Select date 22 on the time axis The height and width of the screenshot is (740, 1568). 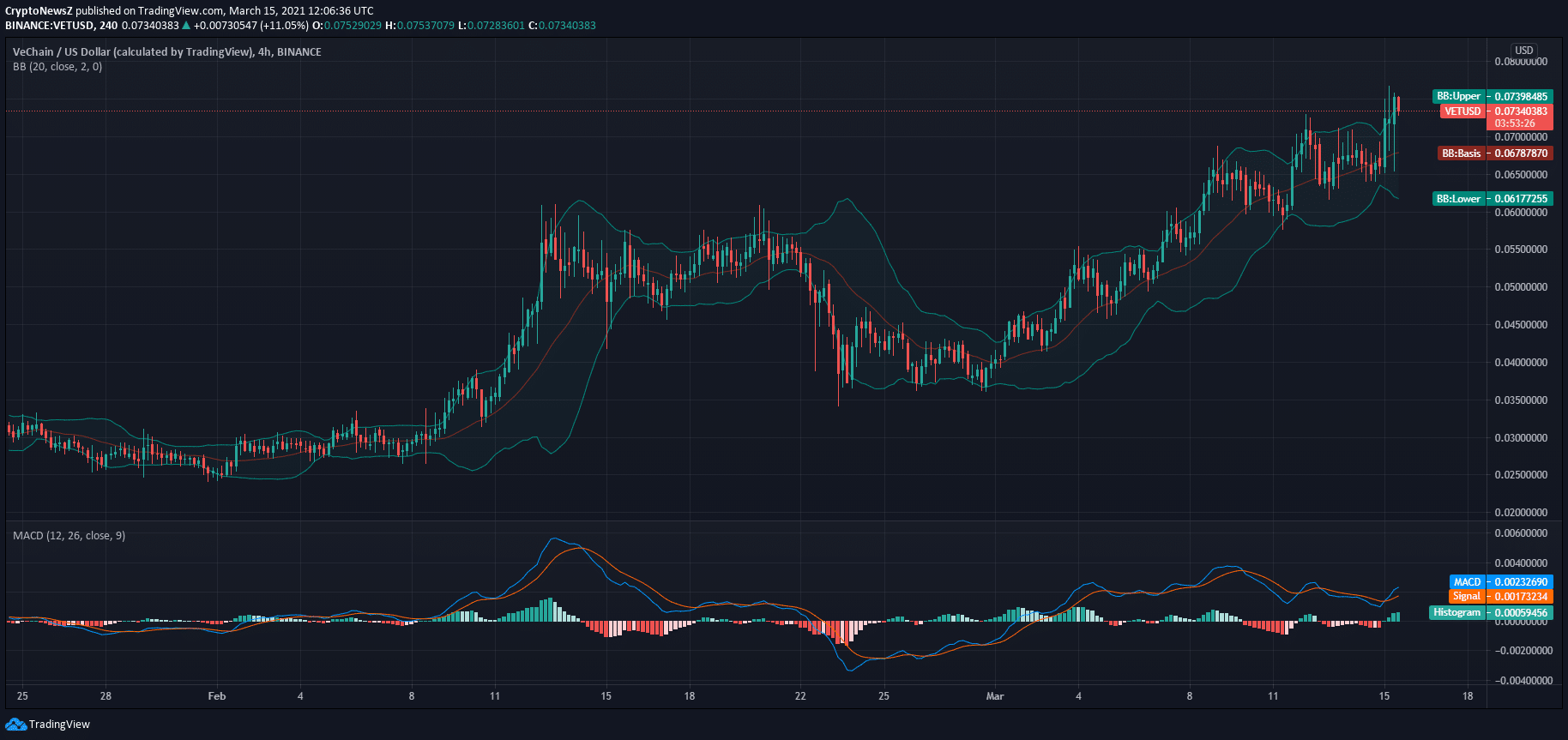point(800,696)
